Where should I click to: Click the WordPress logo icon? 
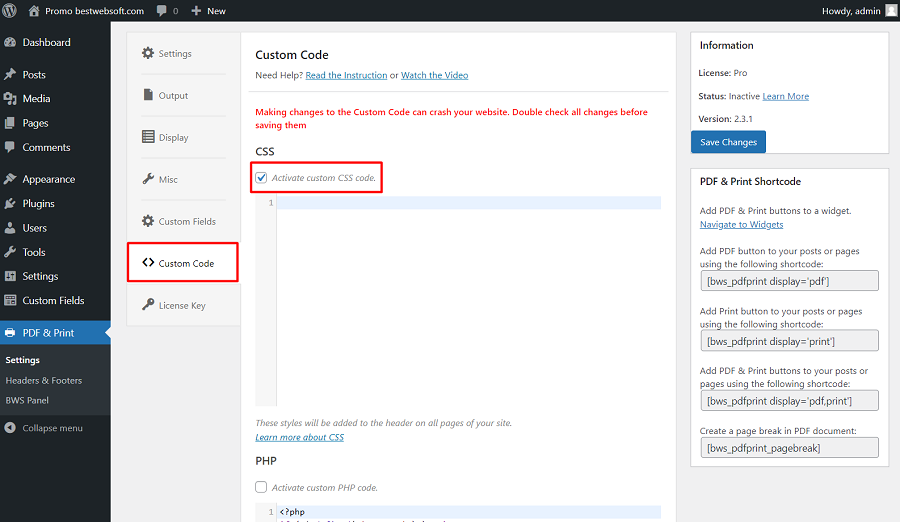[x=9, y=10]
